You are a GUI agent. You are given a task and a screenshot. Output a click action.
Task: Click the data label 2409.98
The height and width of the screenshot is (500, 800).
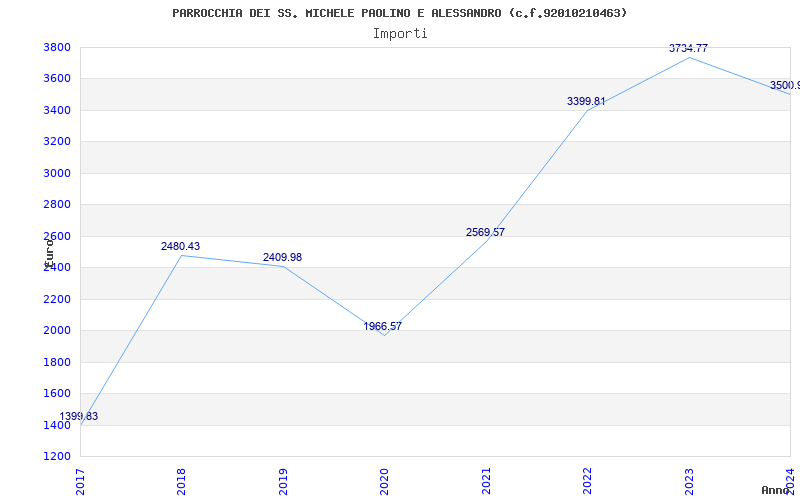click(x=282, y=258)
